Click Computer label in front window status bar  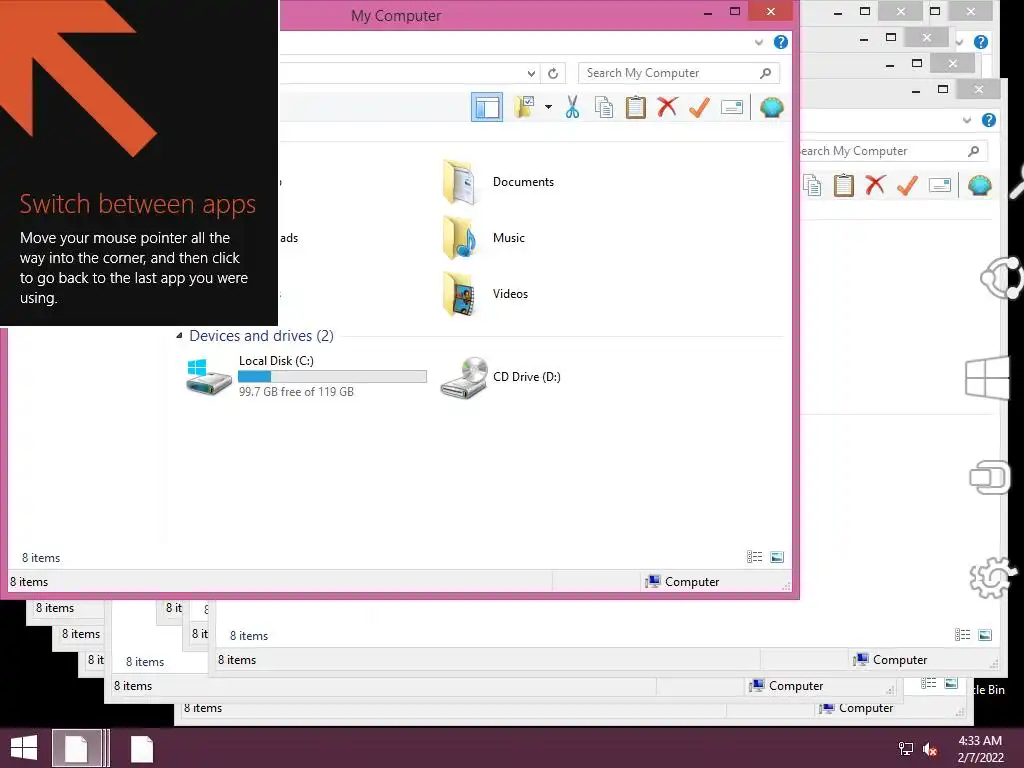pos(692,582)
